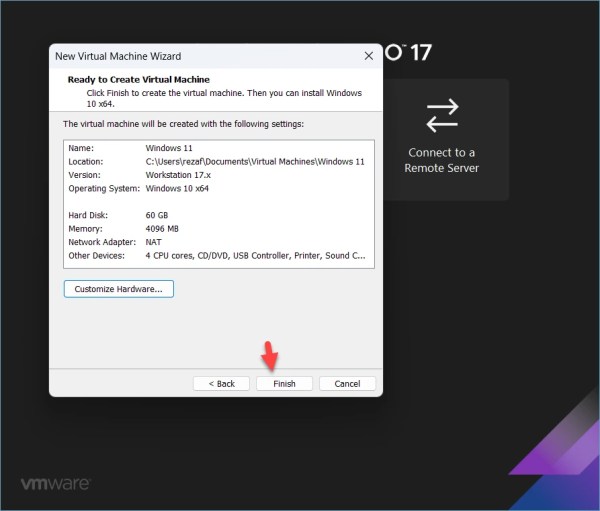Click the Operating System value 'Windows 10 x64'

tap(177, 188)
